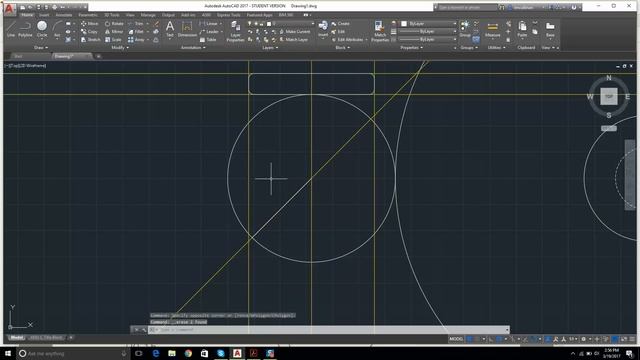
Task: Click the Create block button
Action: 340,24
